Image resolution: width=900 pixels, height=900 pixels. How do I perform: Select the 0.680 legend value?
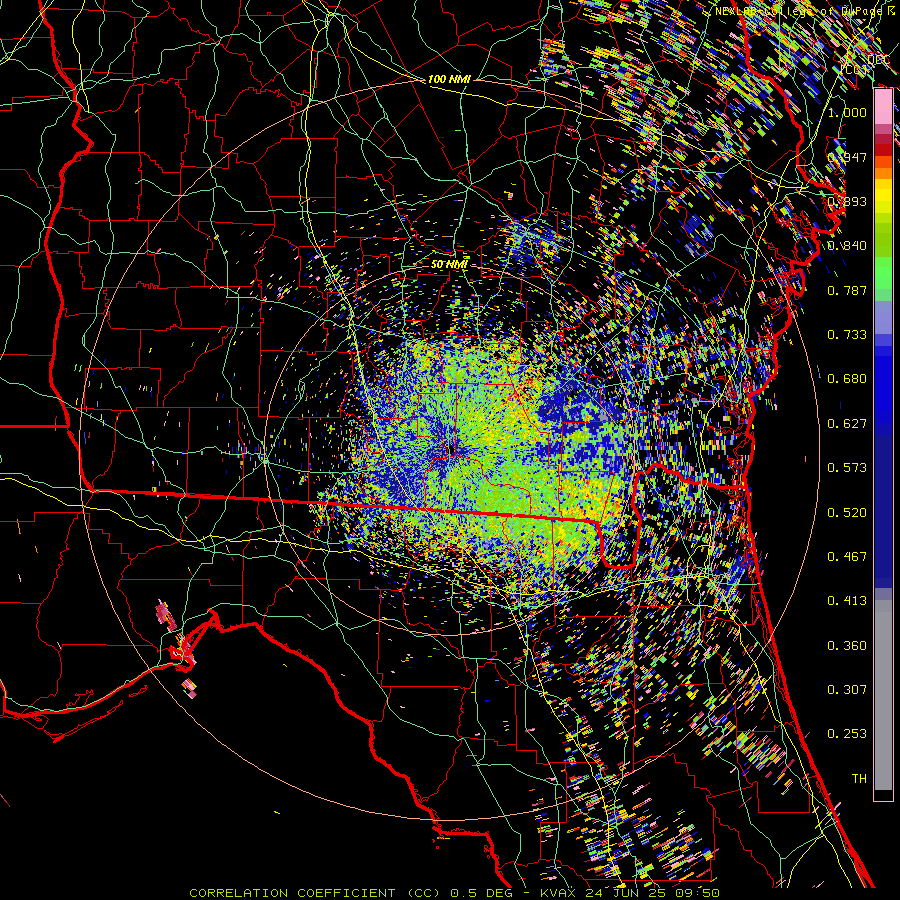pos(847,379)
